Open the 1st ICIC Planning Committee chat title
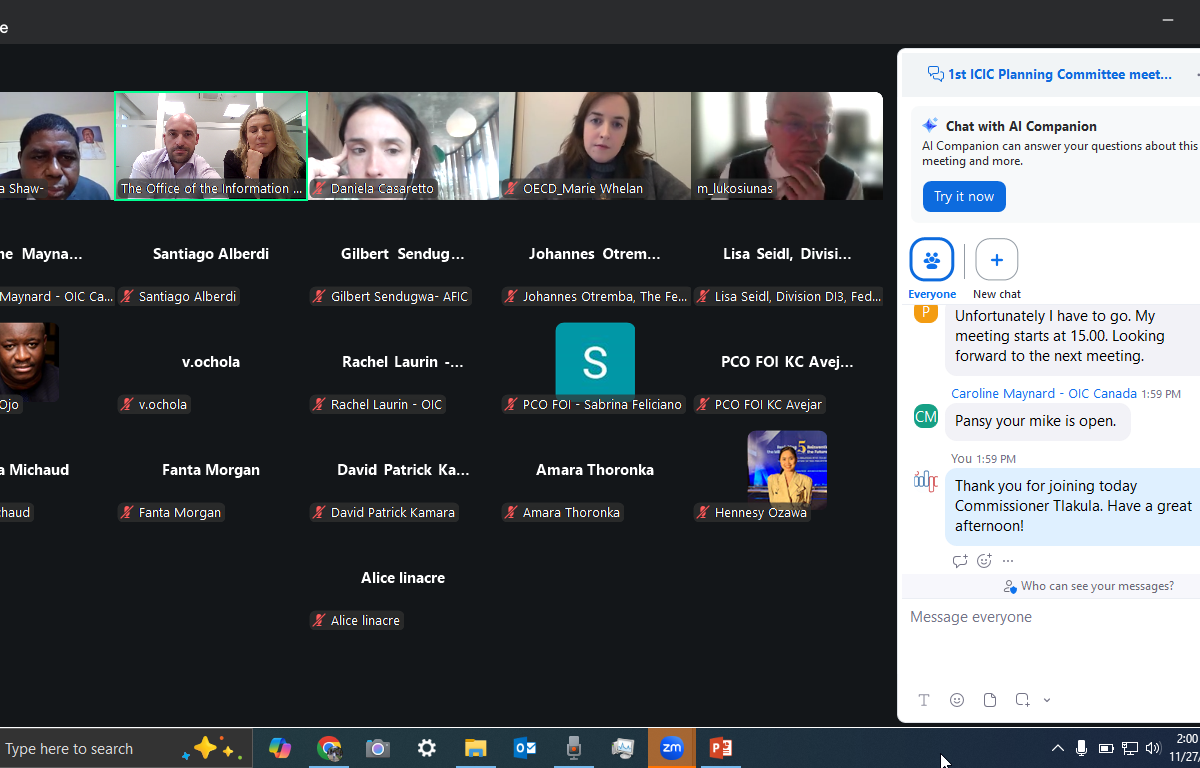 pyautogui.click(x=1058, y=74)
